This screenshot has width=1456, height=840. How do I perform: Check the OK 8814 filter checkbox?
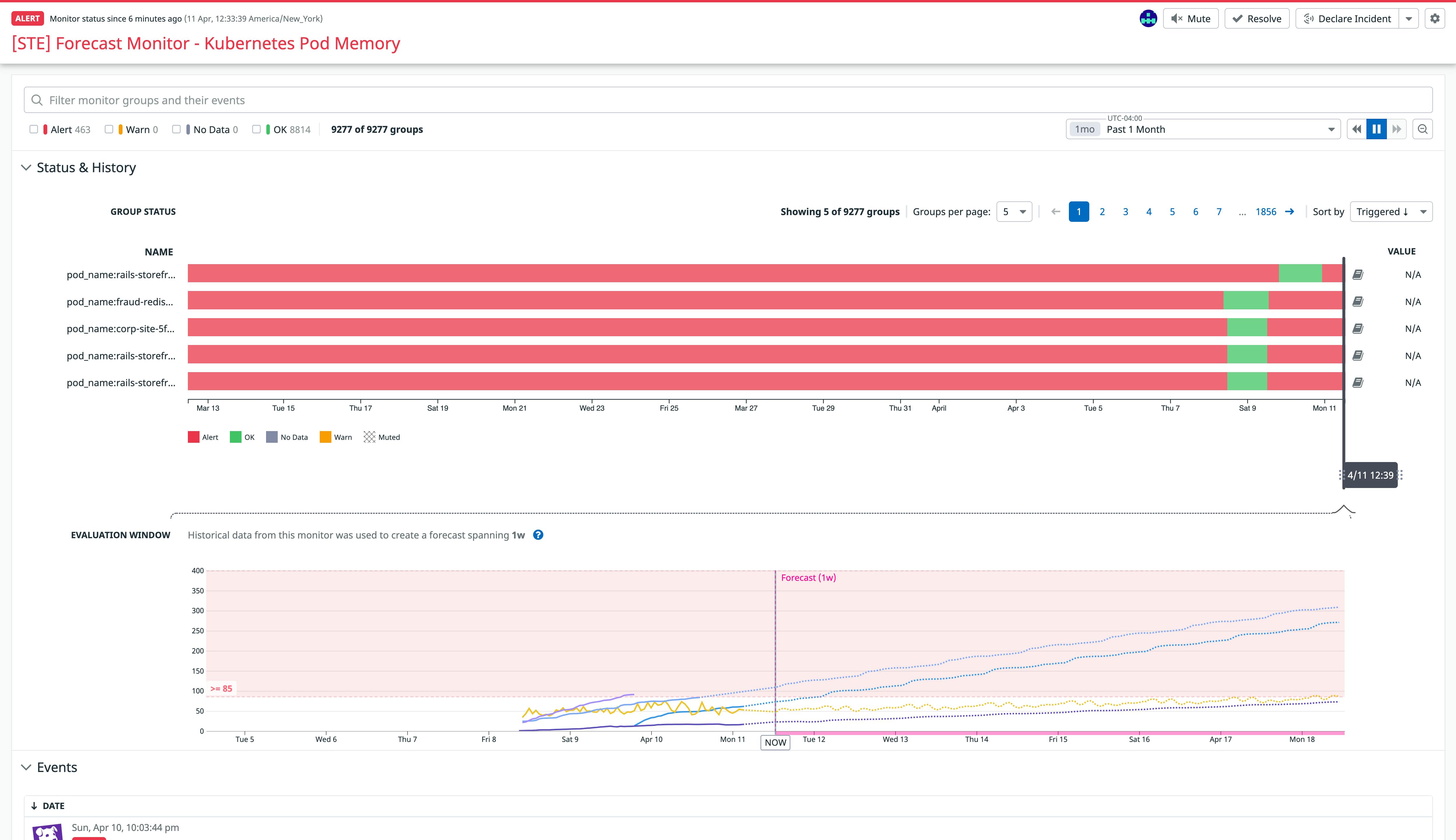(x=257, y=129)
